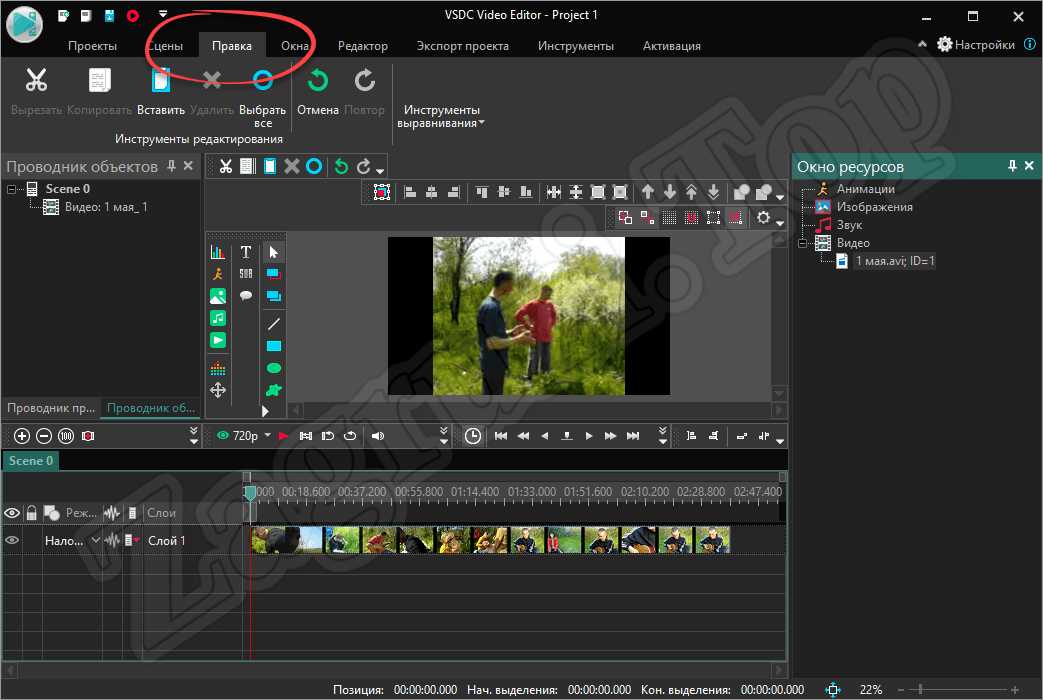Open quick access toolbar customize arrow
Screen dimensions: 1043x700
pos(163,13)
